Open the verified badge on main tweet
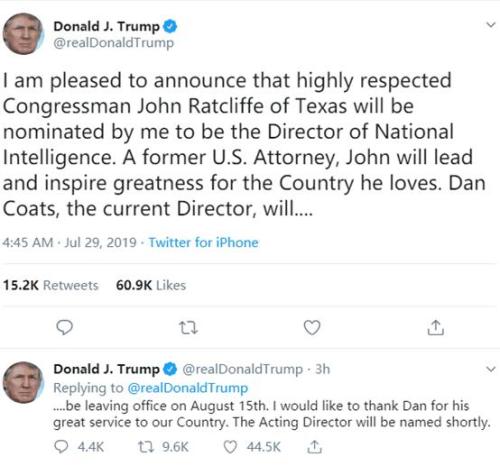 170,26
